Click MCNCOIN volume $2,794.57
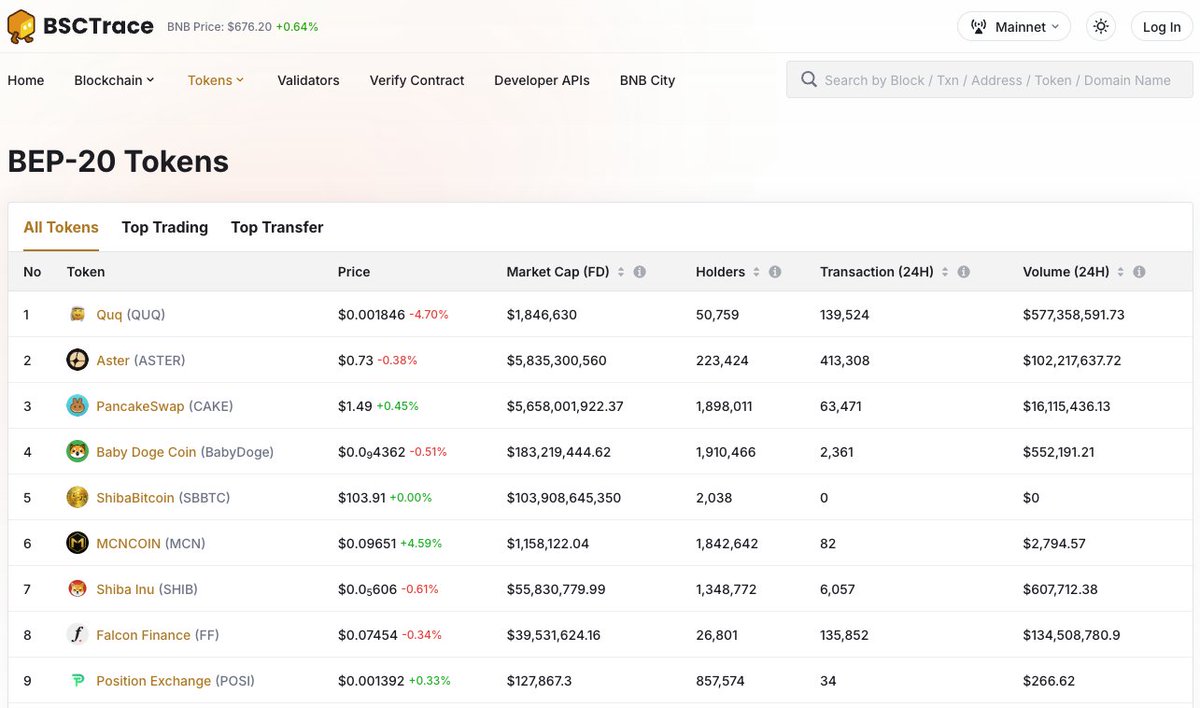This screenshot has height=708, width=1200. (x=1054, y=543)
